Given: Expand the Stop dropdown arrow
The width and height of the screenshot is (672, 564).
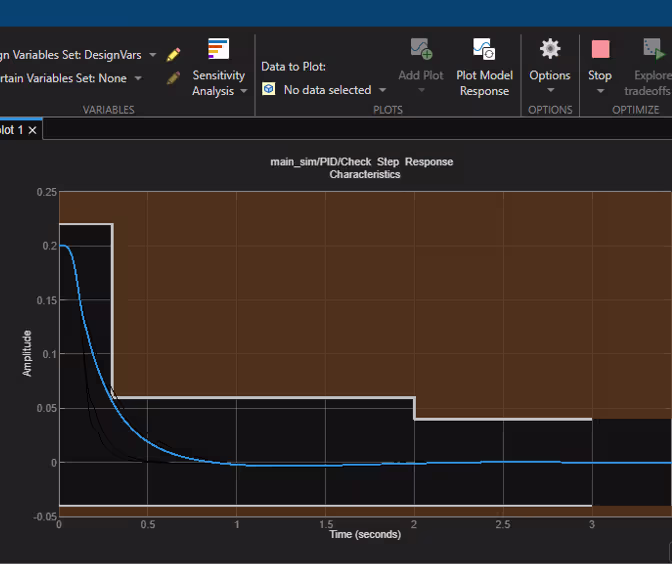Looking at the screenshot, I should (x=600, y=91).
